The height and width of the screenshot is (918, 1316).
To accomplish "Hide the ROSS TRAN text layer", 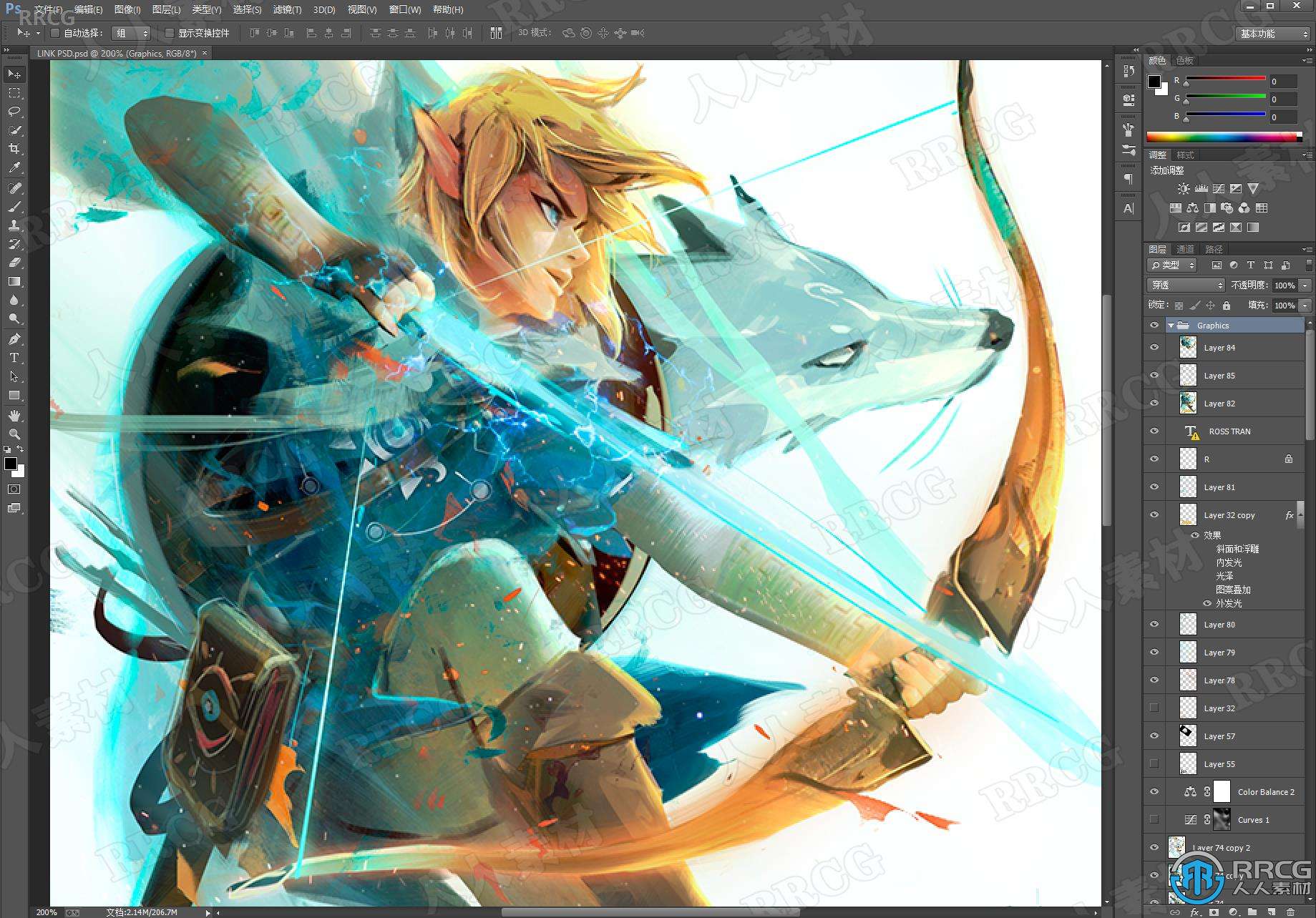I will coord(1154,431).
